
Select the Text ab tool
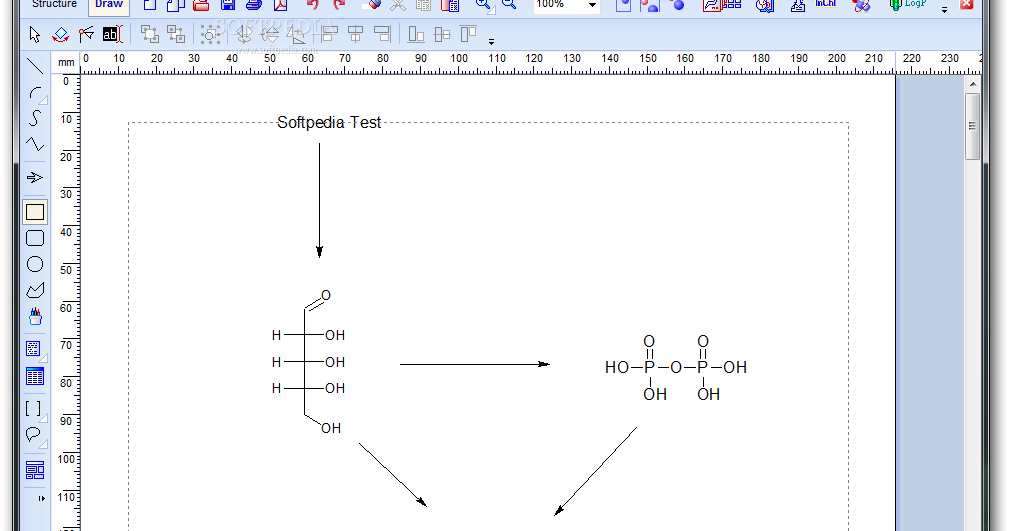112,34
